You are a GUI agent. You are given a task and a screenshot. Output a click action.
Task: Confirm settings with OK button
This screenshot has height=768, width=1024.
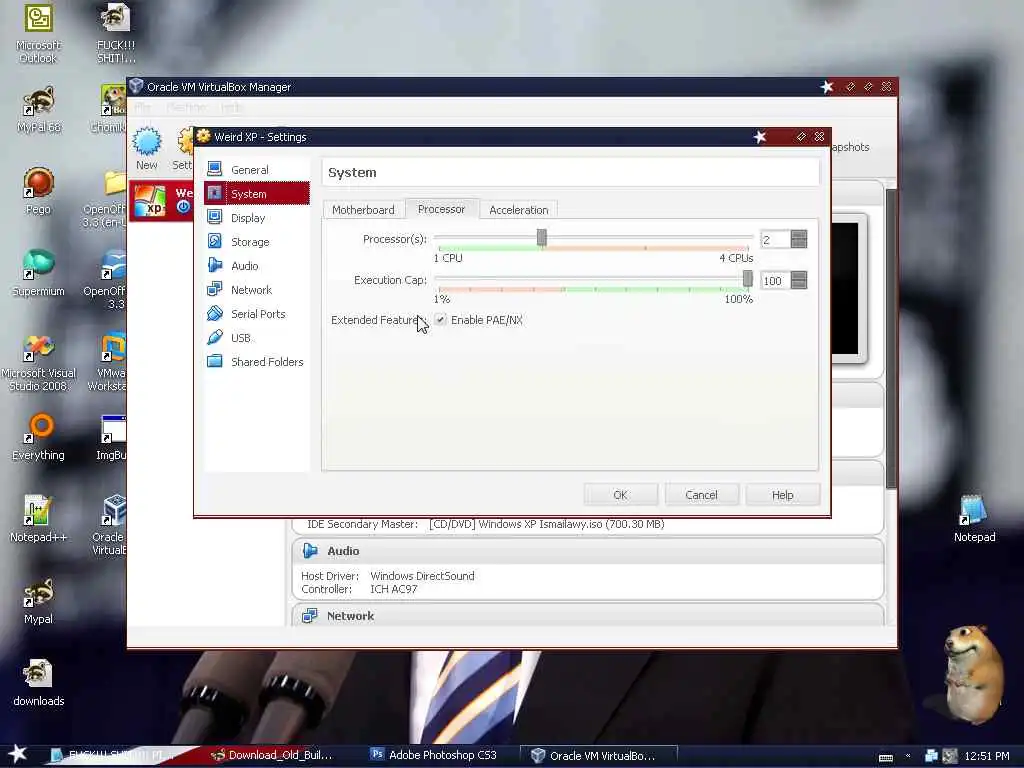point(620,495)
